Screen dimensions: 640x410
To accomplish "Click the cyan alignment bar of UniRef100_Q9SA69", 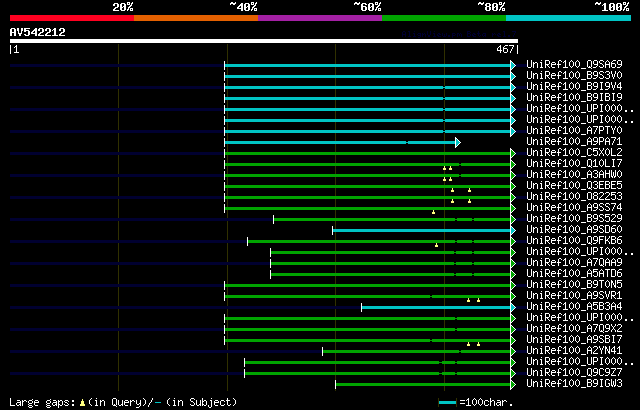I will pyautogui.click(x=367, y=65).
